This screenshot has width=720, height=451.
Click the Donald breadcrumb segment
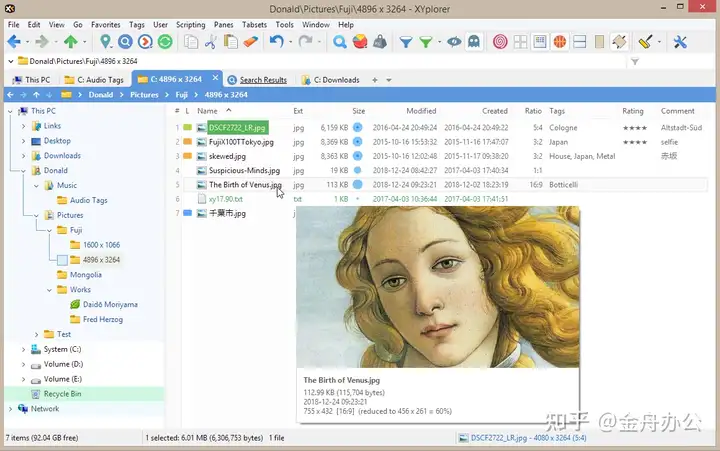coord(101,95)
